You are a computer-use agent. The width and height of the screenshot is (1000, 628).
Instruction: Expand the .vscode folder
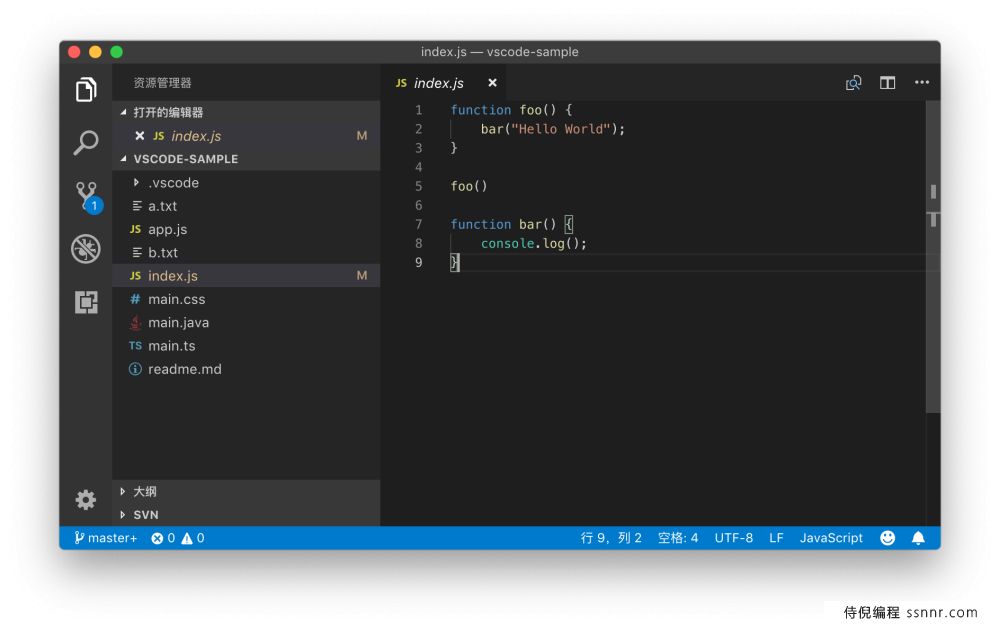[x=246, y=183]
